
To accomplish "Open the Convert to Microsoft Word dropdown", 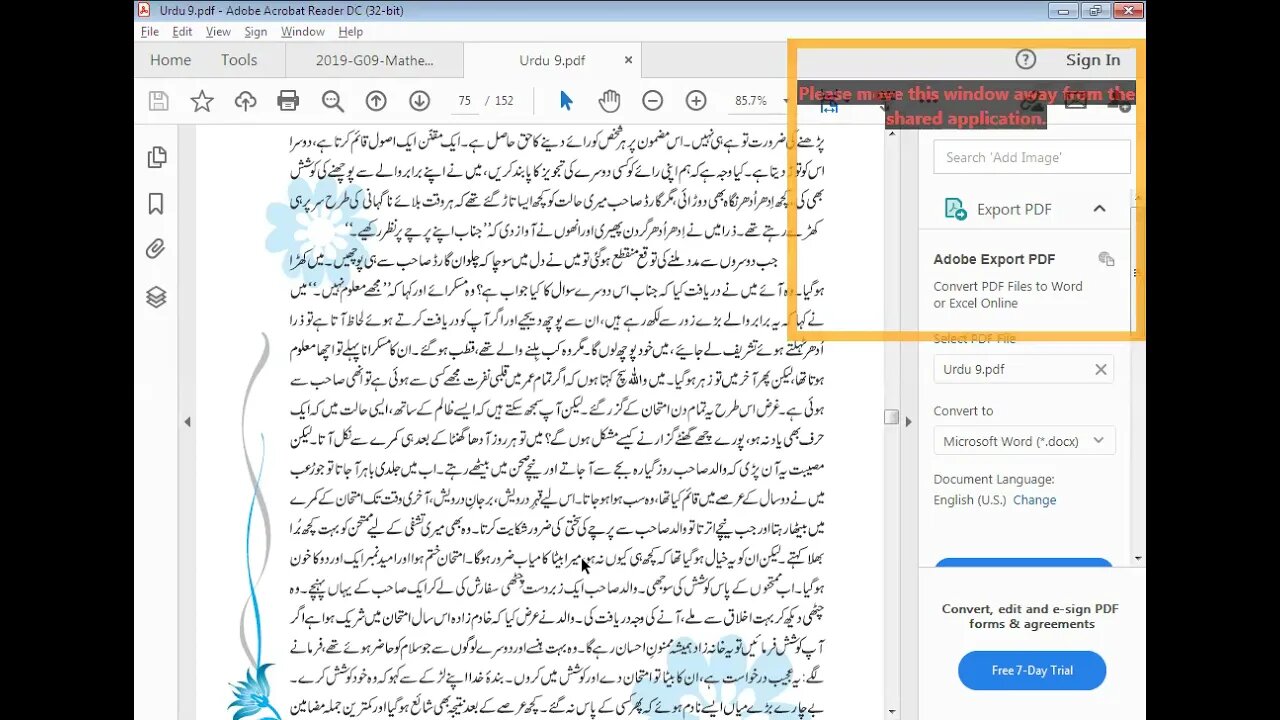I will 1024,441.
